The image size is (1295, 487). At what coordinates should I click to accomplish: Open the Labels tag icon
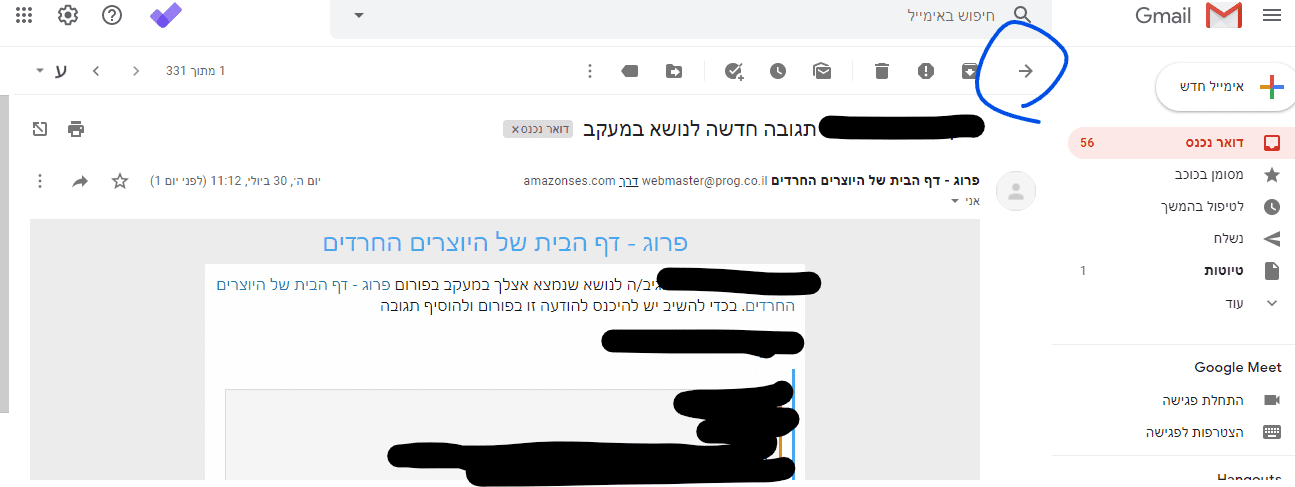pyautogui.click(x=629, y=71)
